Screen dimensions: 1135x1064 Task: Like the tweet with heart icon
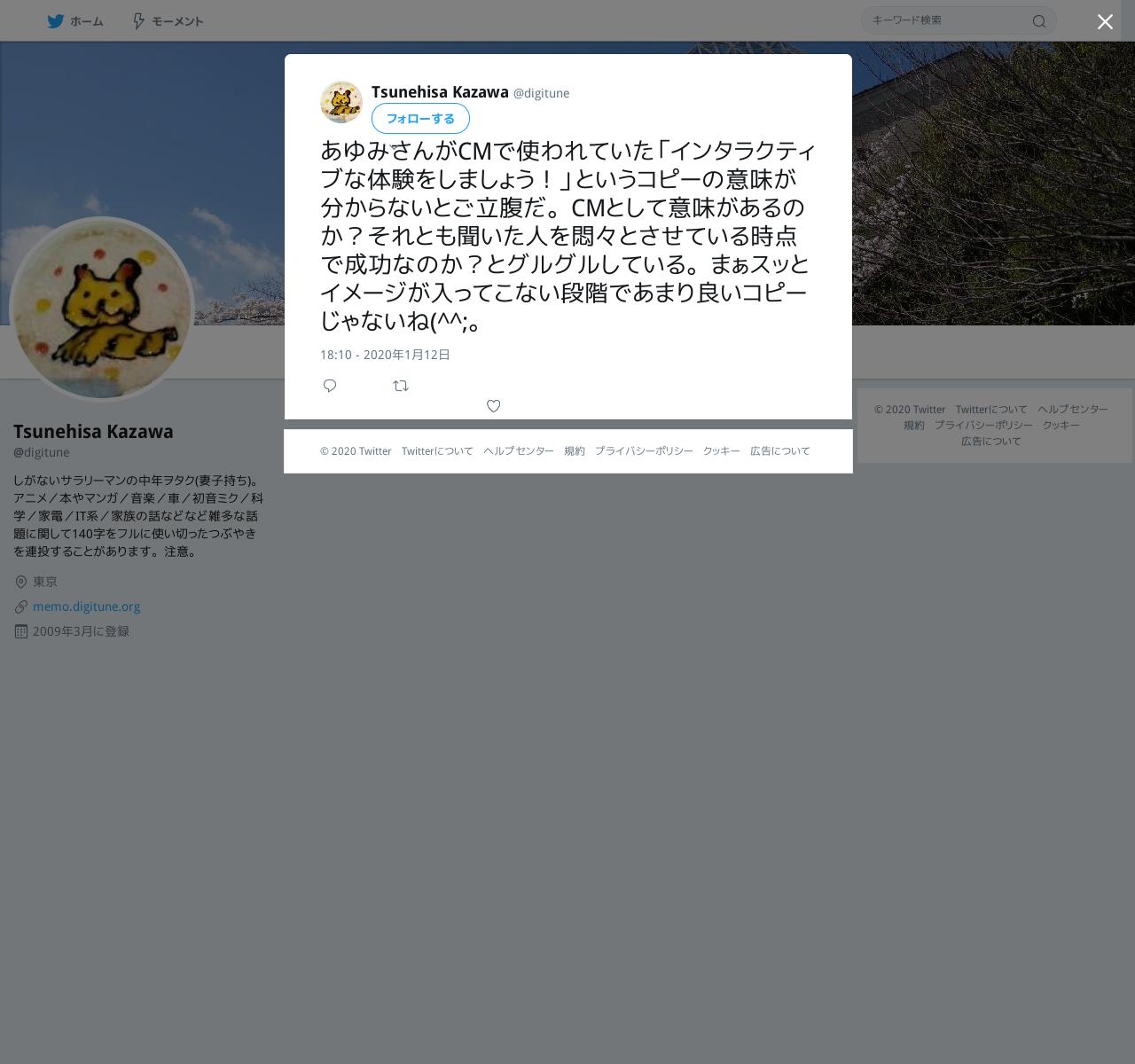coord(494,406)
